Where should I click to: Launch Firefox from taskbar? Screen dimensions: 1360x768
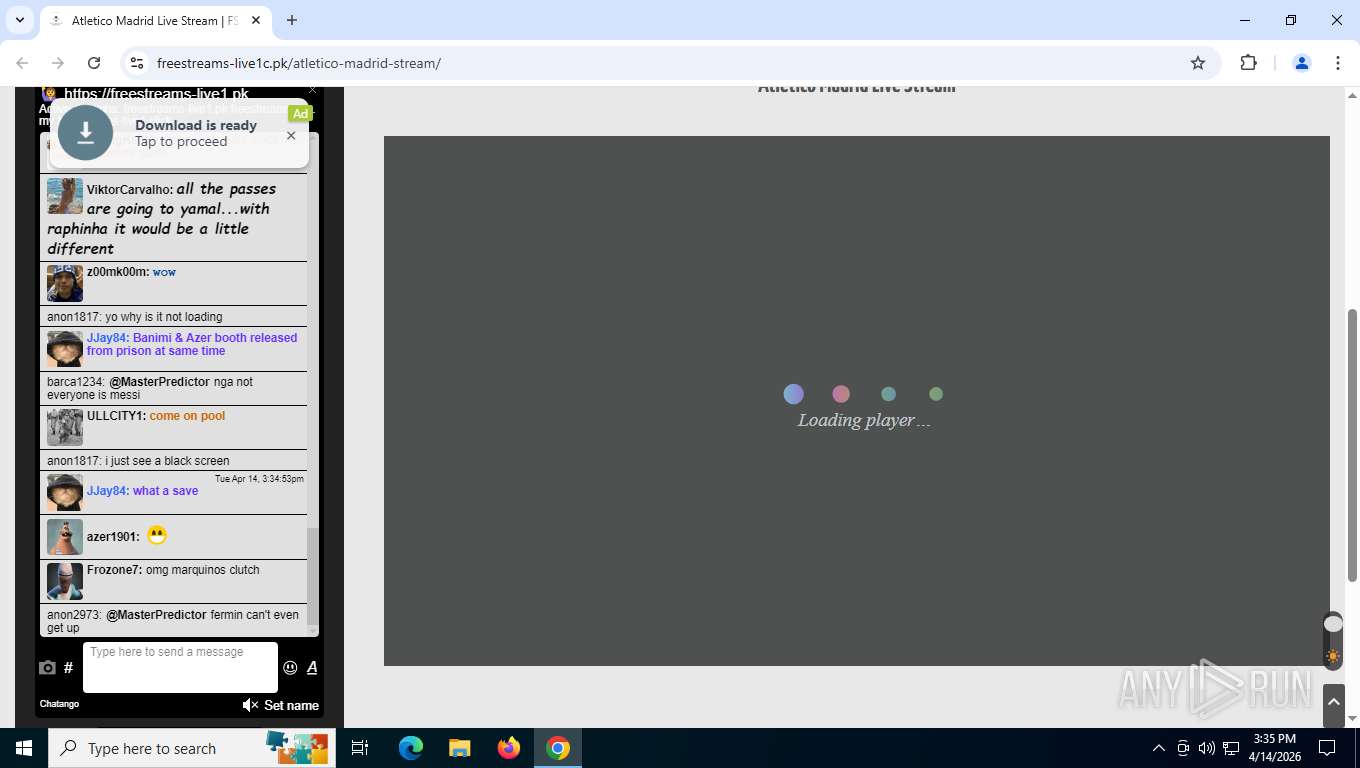tap(509, 748)
